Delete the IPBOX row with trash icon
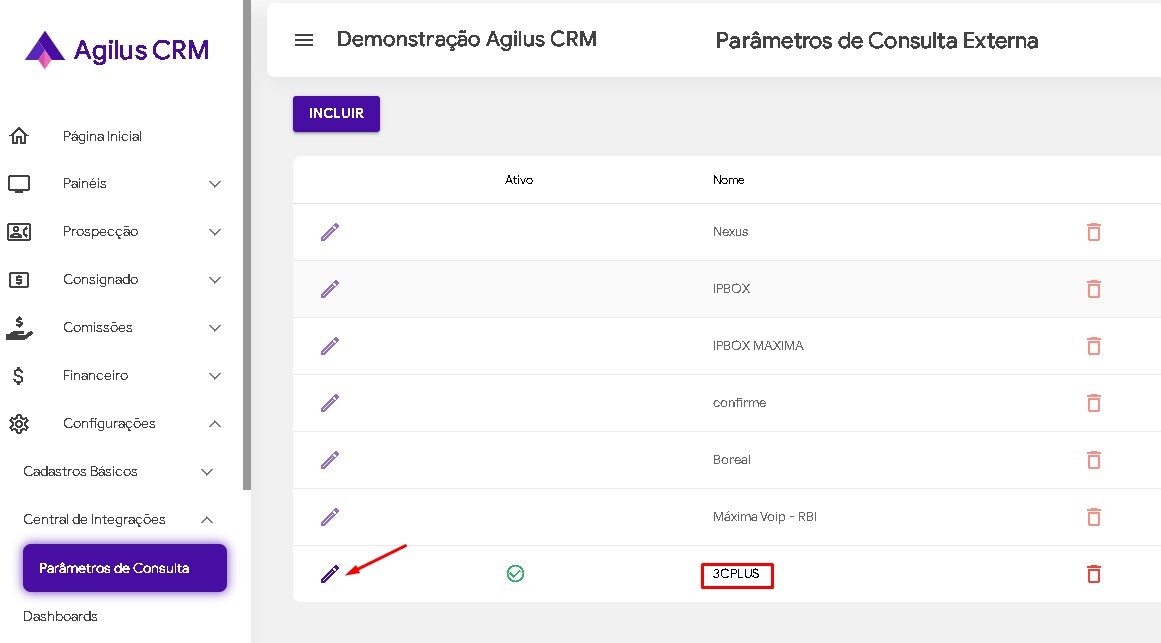1161x643 pixels. [x=1094, y=289]
